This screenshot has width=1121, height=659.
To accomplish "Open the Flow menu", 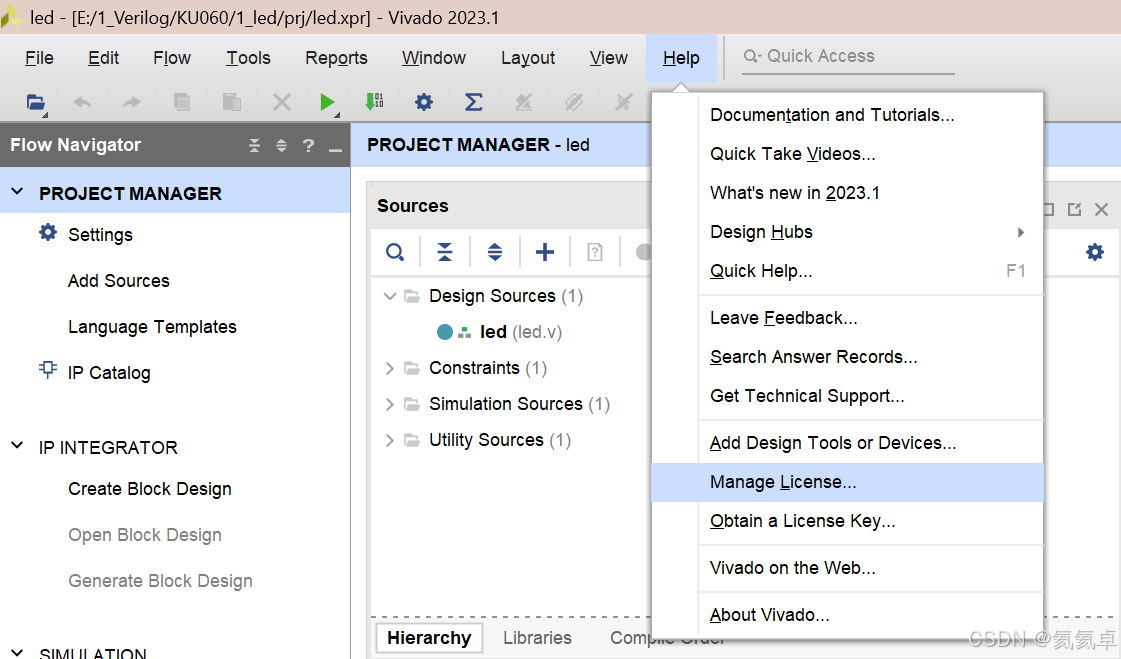I will point(172,58).
